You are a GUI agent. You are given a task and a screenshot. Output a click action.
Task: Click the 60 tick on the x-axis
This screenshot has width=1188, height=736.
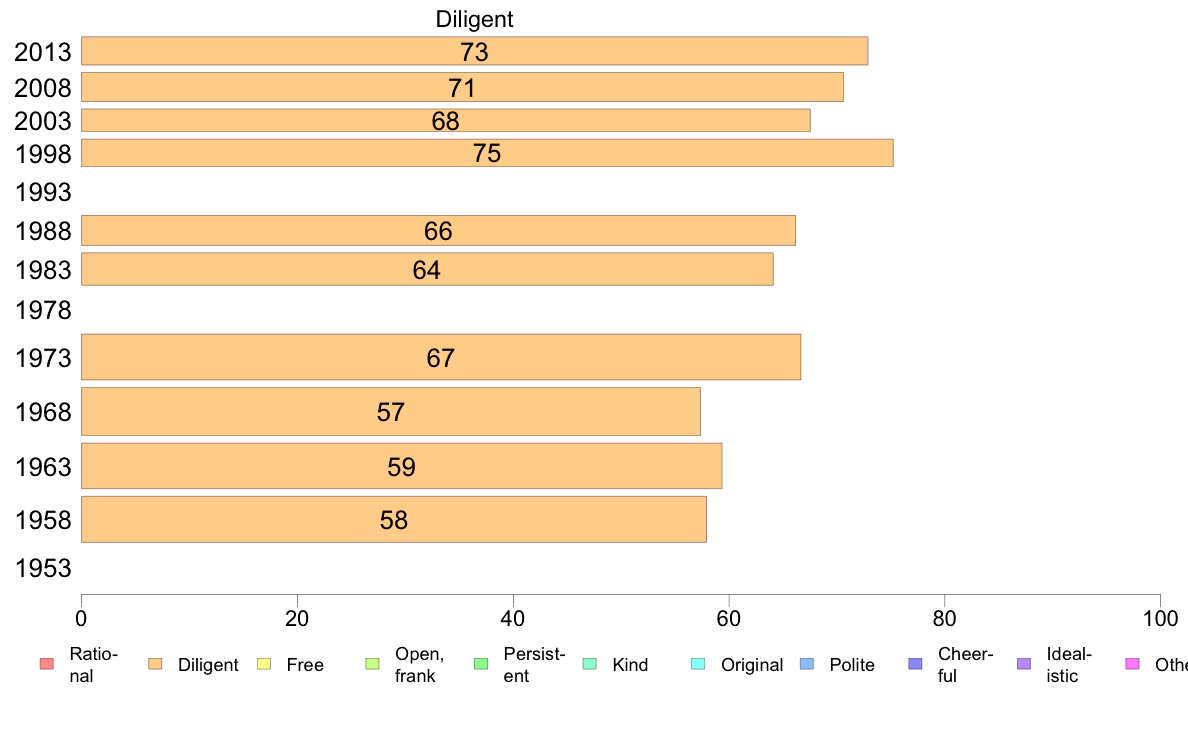[728, 619]
